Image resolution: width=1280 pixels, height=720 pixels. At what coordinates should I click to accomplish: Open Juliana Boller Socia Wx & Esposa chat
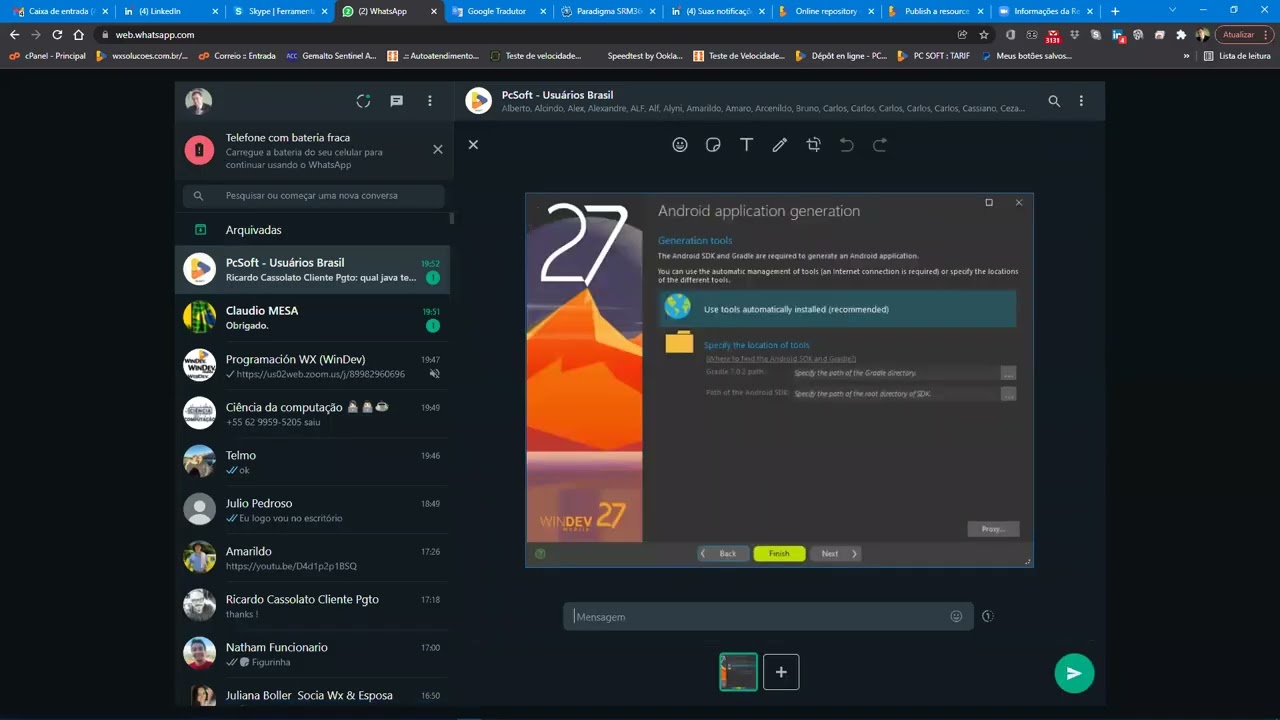[312, 693]
